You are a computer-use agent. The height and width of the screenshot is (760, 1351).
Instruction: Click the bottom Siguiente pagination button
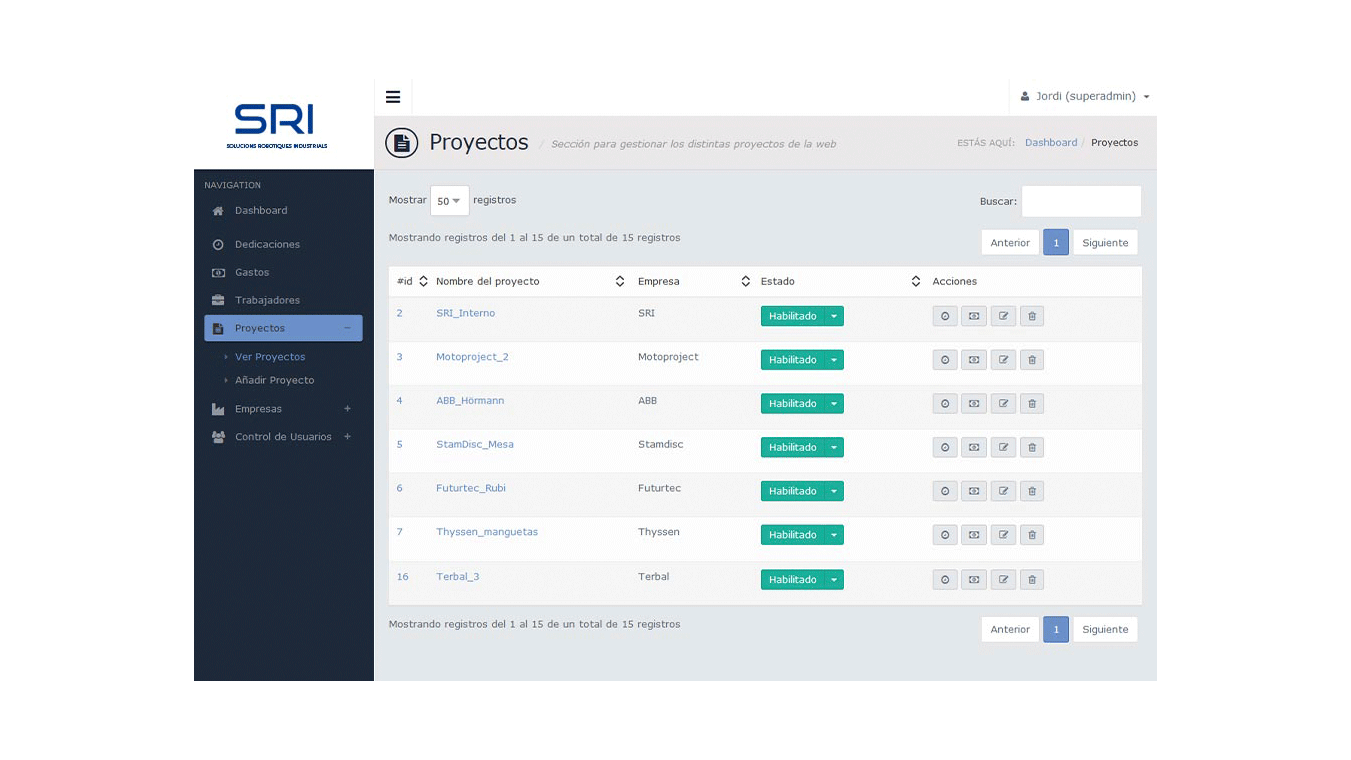pyautogui.click(x=1105, y=630)
